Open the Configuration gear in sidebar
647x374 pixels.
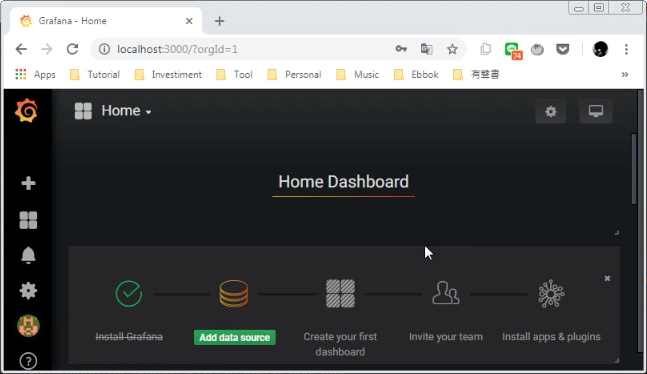[x=28, y=291]
